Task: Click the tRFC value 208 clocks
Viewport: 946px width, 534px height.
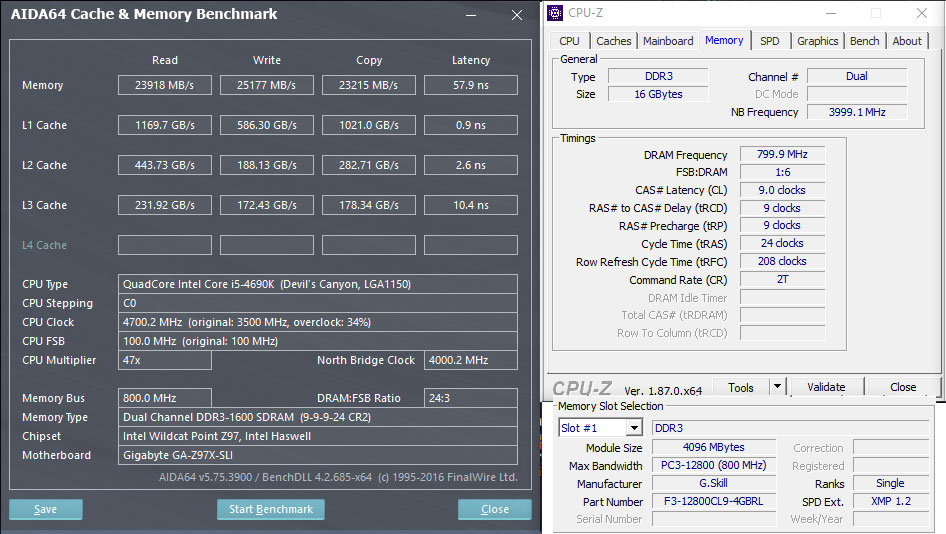Action: [783, 261]
